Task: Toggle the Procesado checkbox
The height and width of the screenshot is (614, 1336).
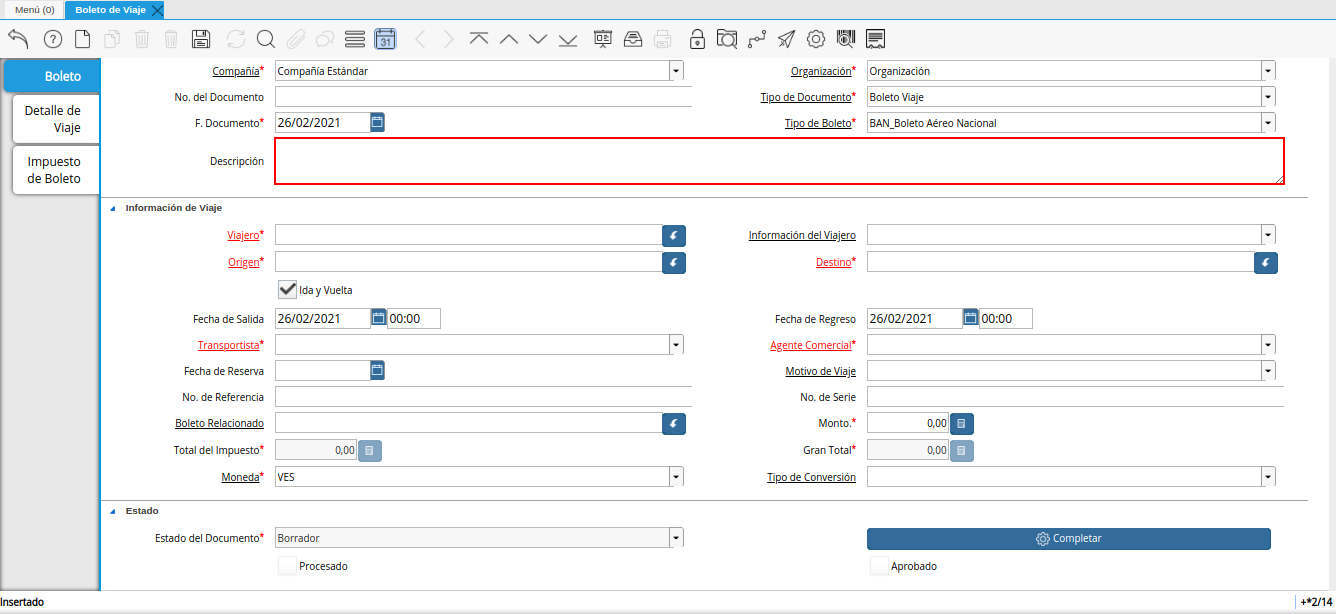Action: [288, 566]
